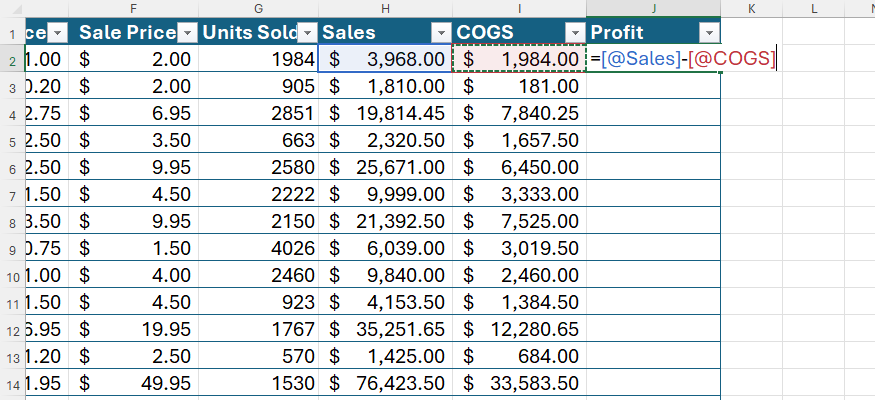875x400 pixels.
Task: Click COGS cell showing 12,280.65
Action: pyautogui.click(x=519, y=329)
